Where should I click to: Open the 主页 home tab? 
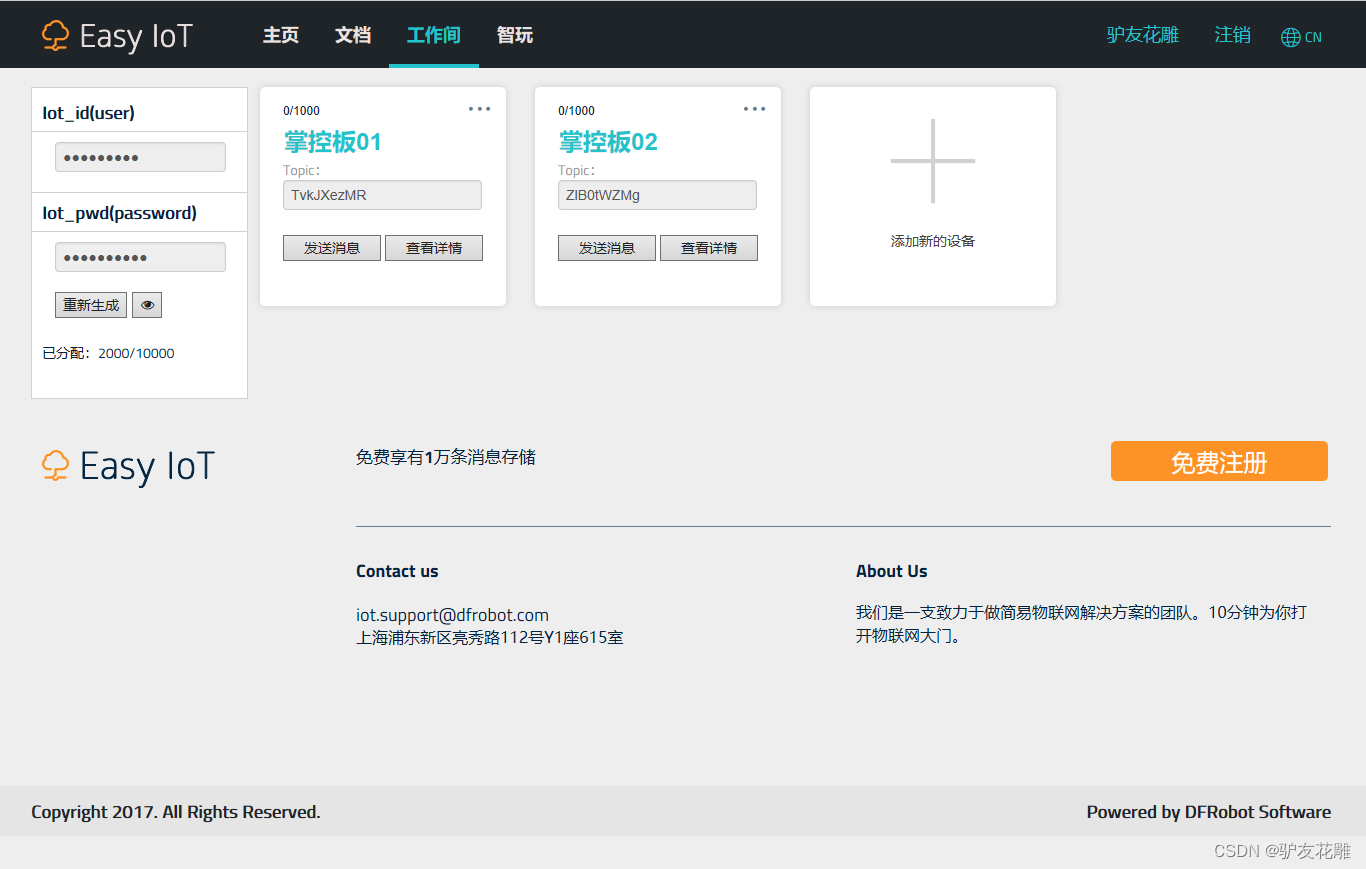281,35
